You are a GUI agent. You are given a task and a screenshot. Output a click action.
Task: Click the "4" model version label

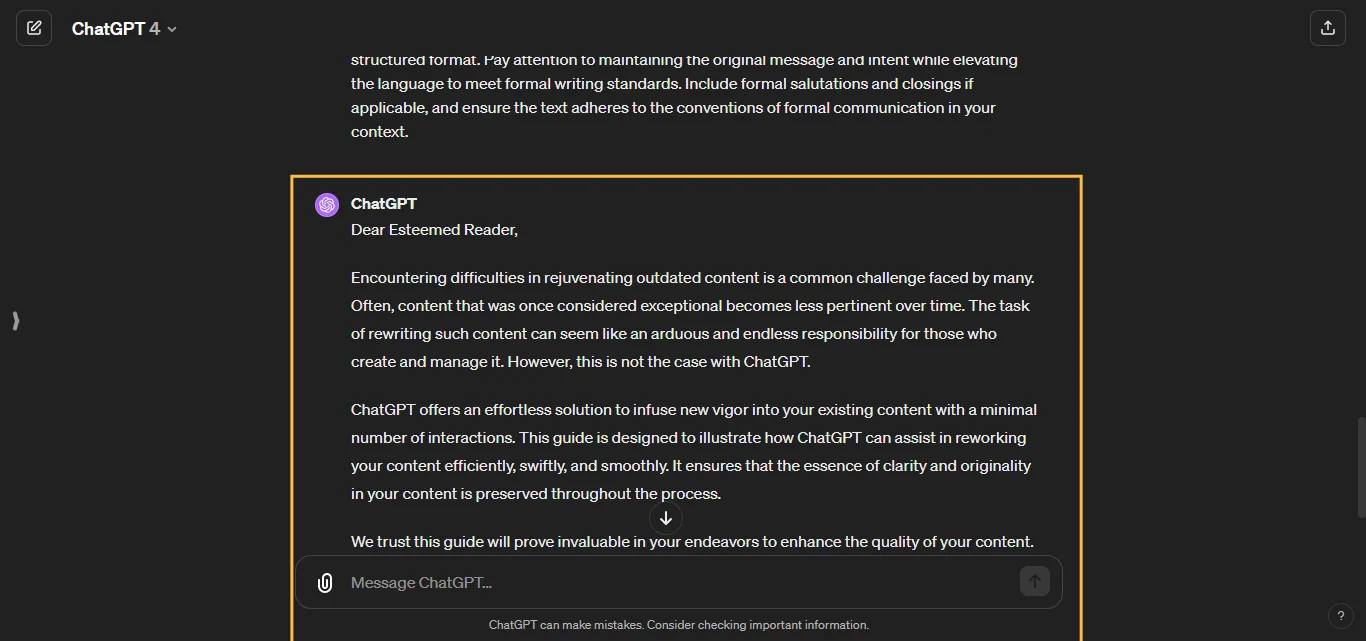pyautogui.click(x=156, y=28)
